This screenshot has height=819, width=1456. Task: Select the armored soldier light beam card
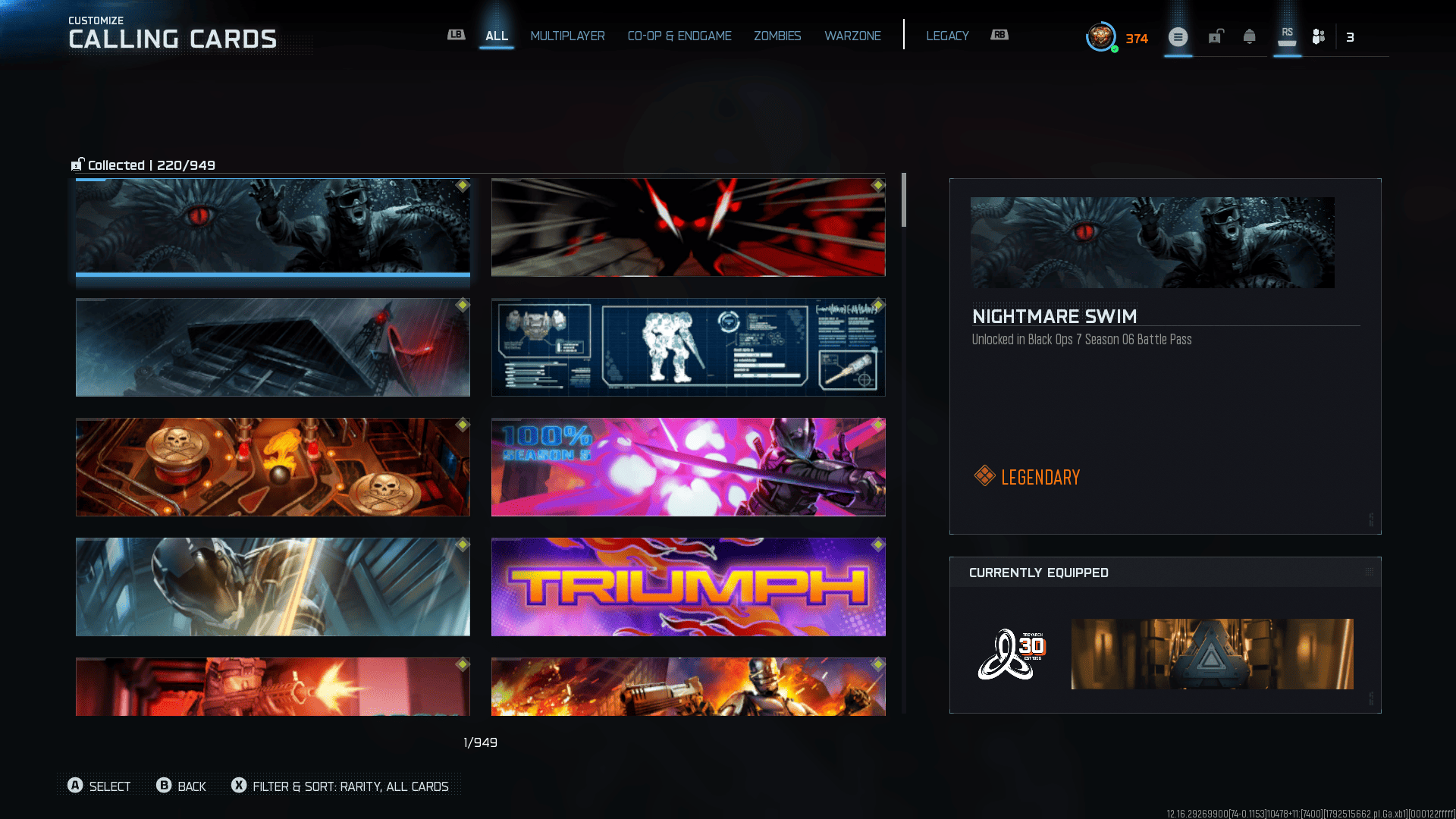(x=273, y=587)
